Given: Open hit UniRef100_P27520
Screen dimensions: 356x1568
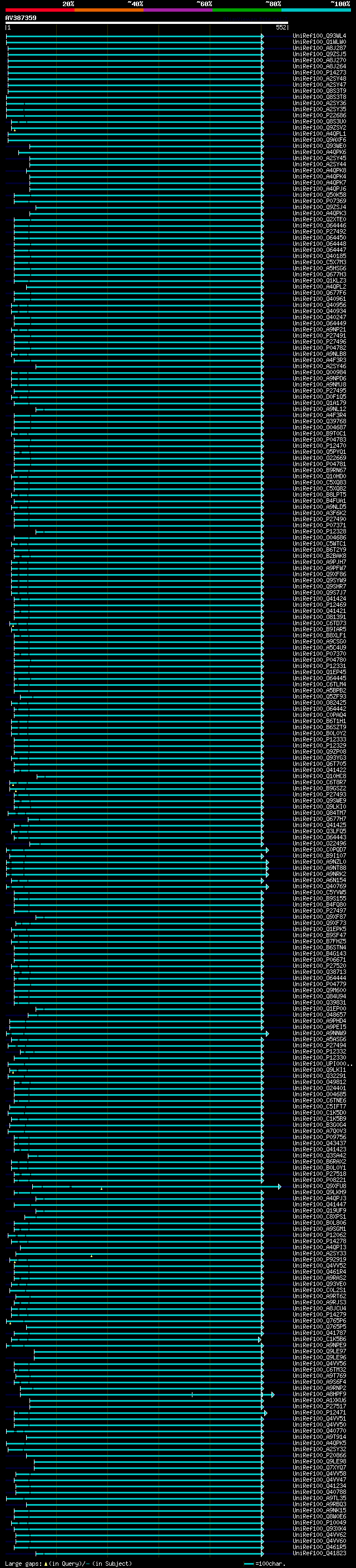Looking at the screenshot, I should pos(319,966).
